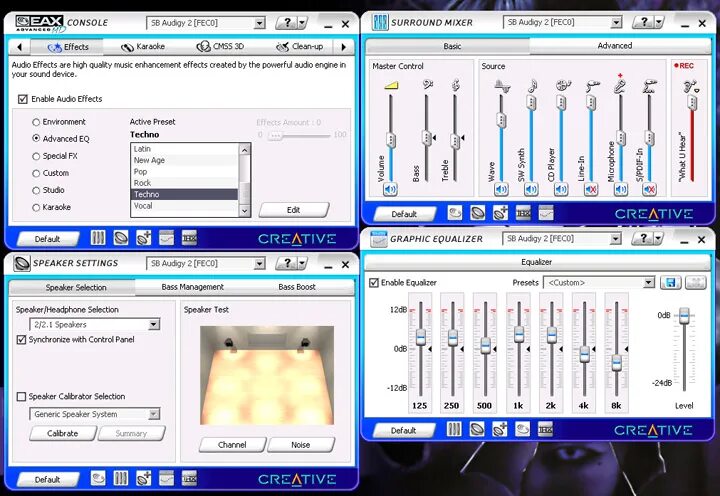
Task: Click Default button in EAX Console
Action: pyautogui.click(x=47, y=239)
